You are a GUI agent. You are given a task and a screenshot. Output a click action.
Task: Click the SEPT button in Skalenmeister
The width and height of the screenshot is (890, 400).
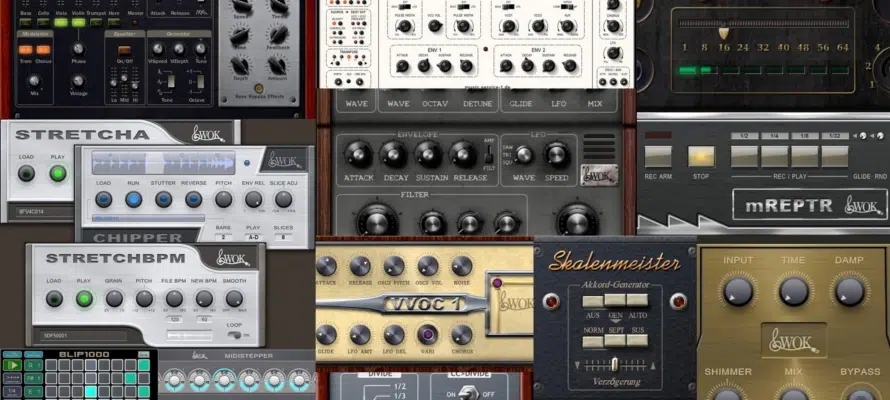click(615, 340)
